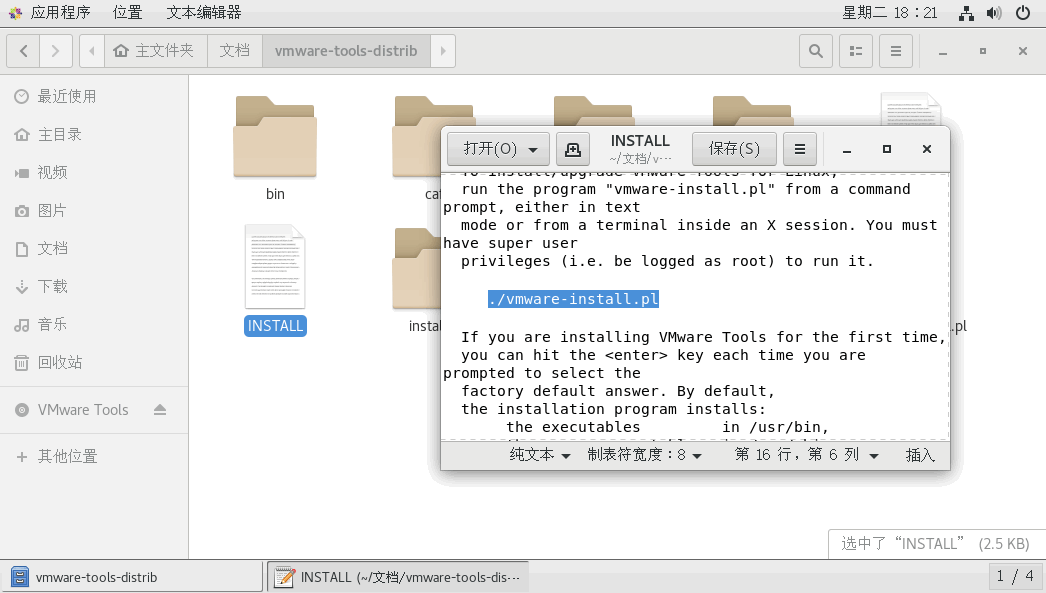1046x593 pixels.
Task: Select the INSTALL text file icon
Action: pos(275,267)
